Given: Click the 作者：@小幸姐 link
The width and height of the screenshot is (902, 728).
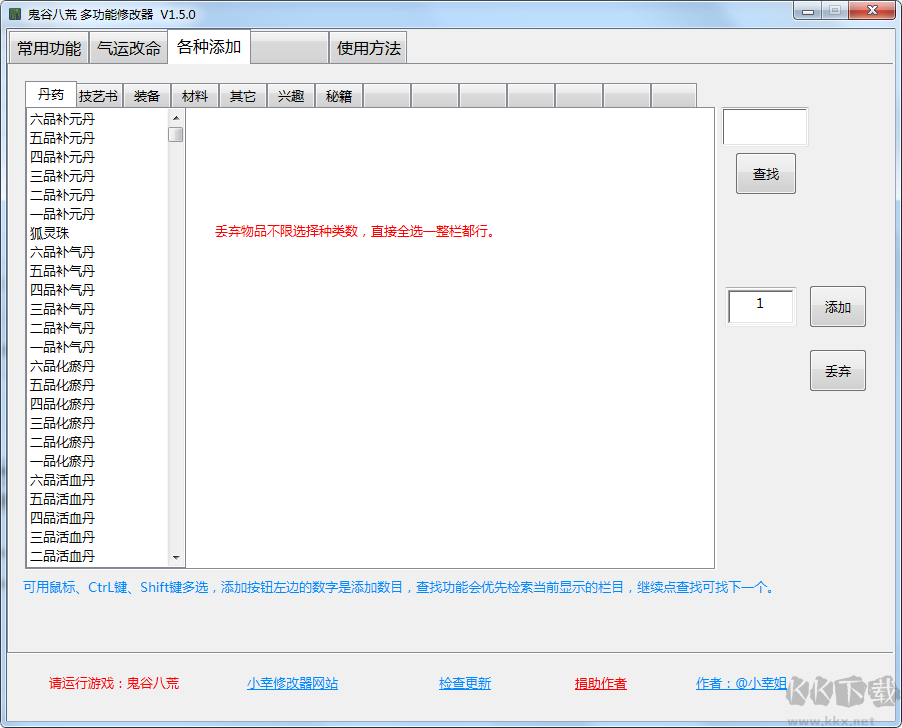Looking at the screenshot, I should tap(741, 683).
